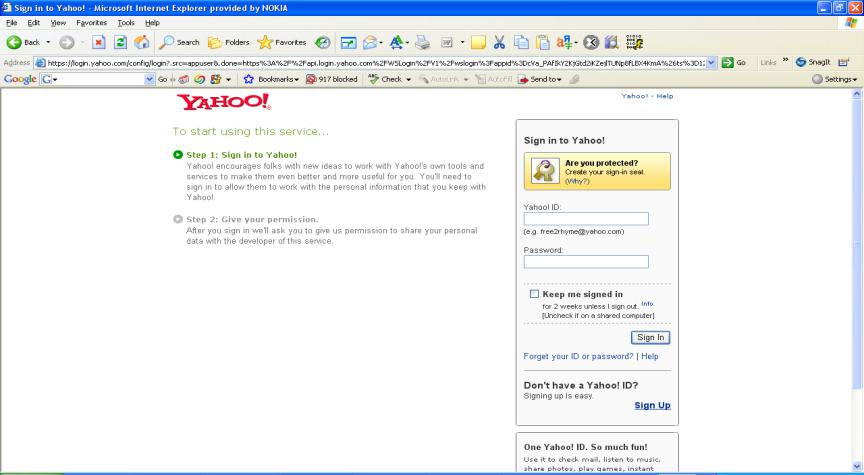Open History with green clock icon
The image size is (864, 475).
(322, 42)
